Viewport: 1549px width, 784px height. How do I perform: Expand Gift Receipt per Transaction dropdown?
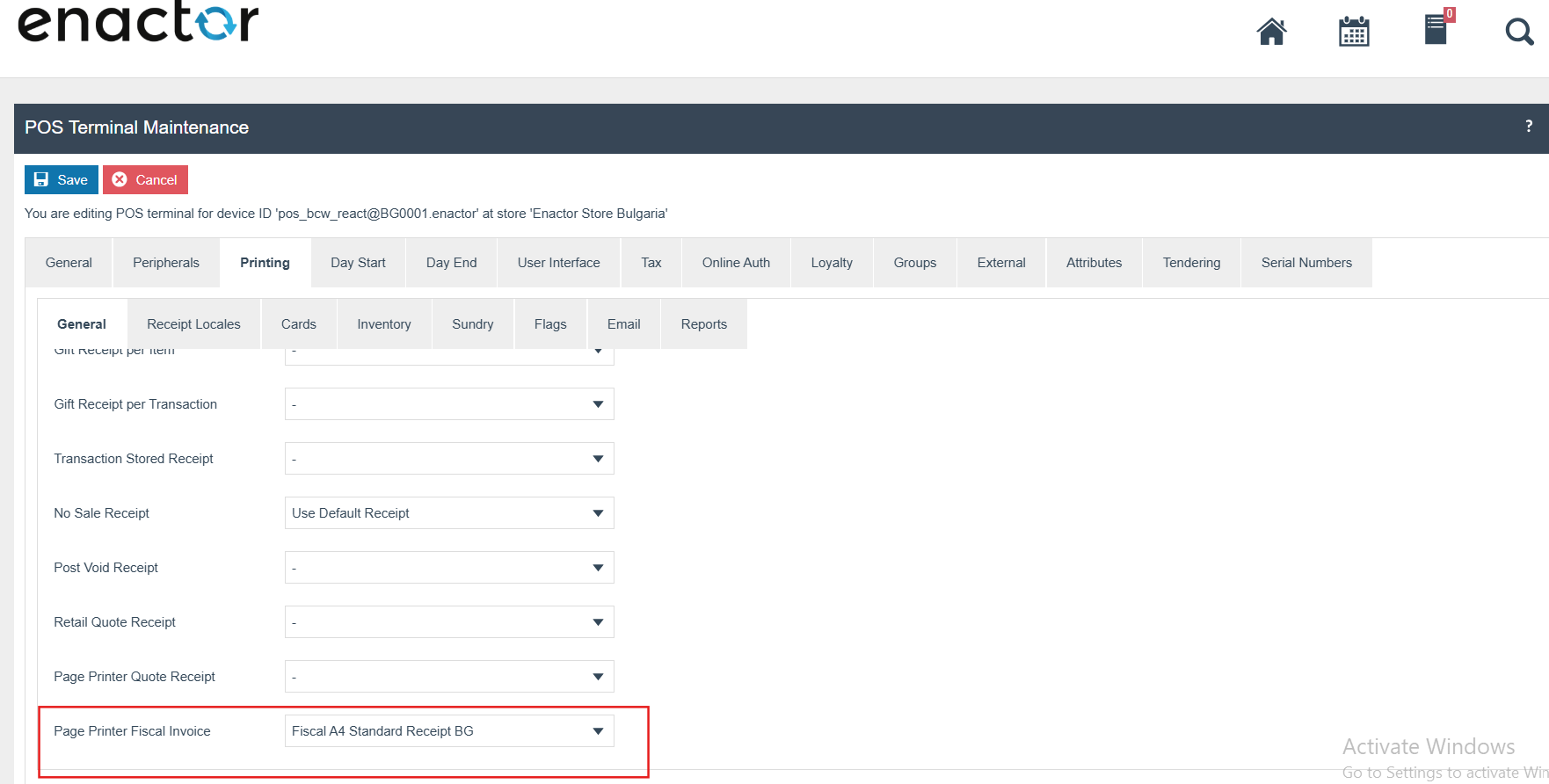tap(449, 404)
